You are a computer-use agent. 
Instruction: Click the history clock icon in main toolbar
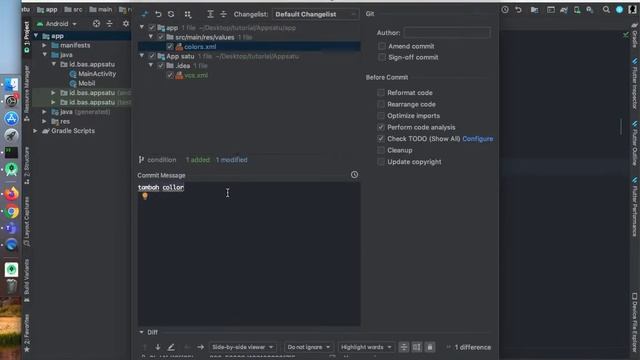[505, 9]
